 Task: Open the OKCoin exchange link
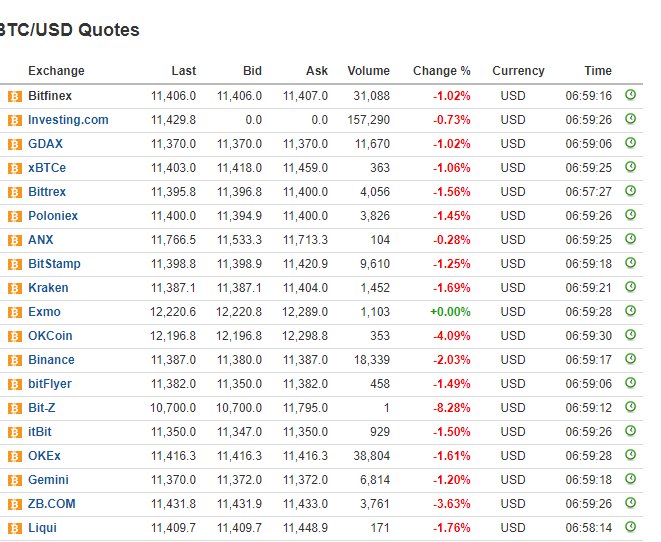click(x=50, y=336)
